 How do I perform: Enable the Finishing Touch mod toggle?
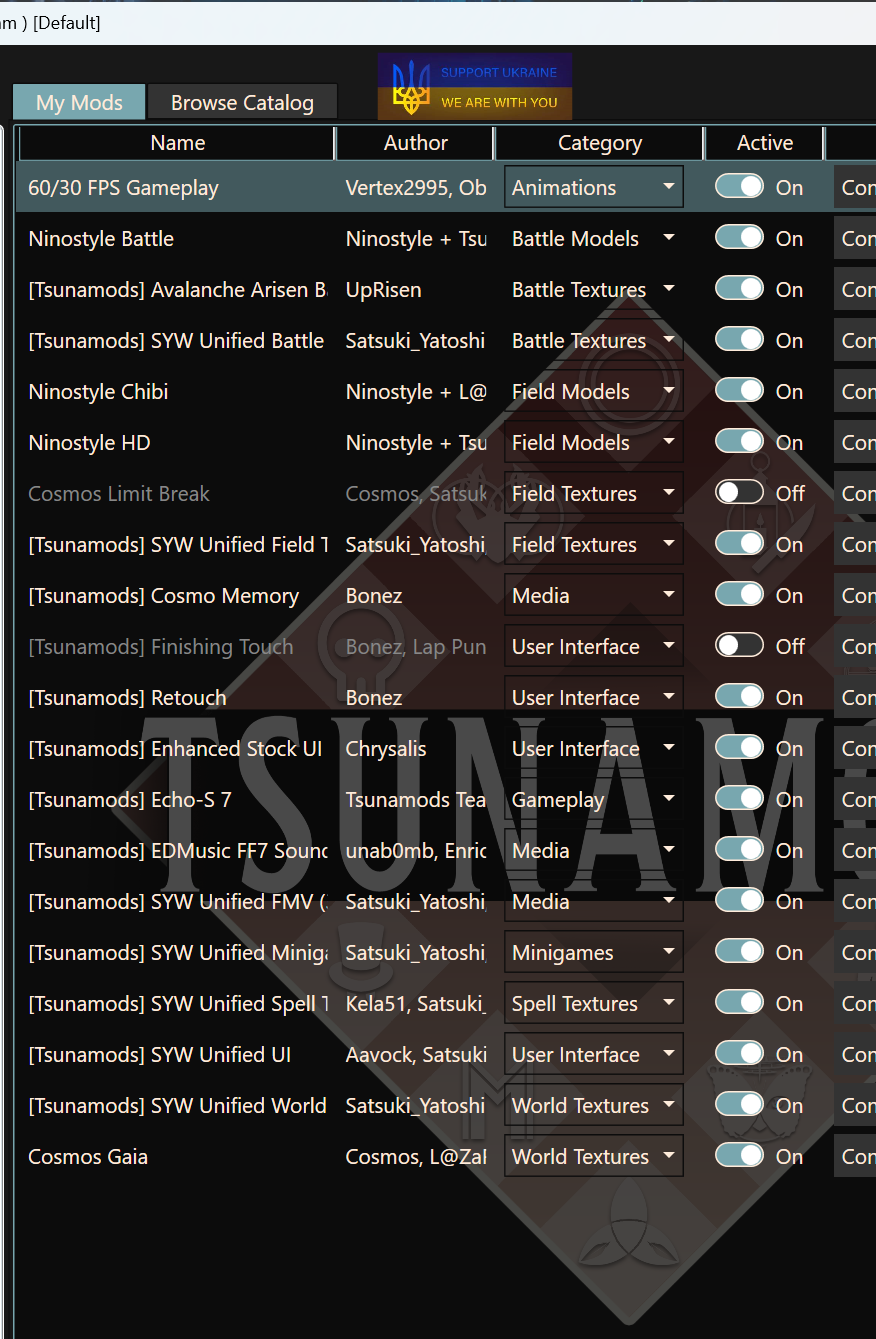point(740,646)
